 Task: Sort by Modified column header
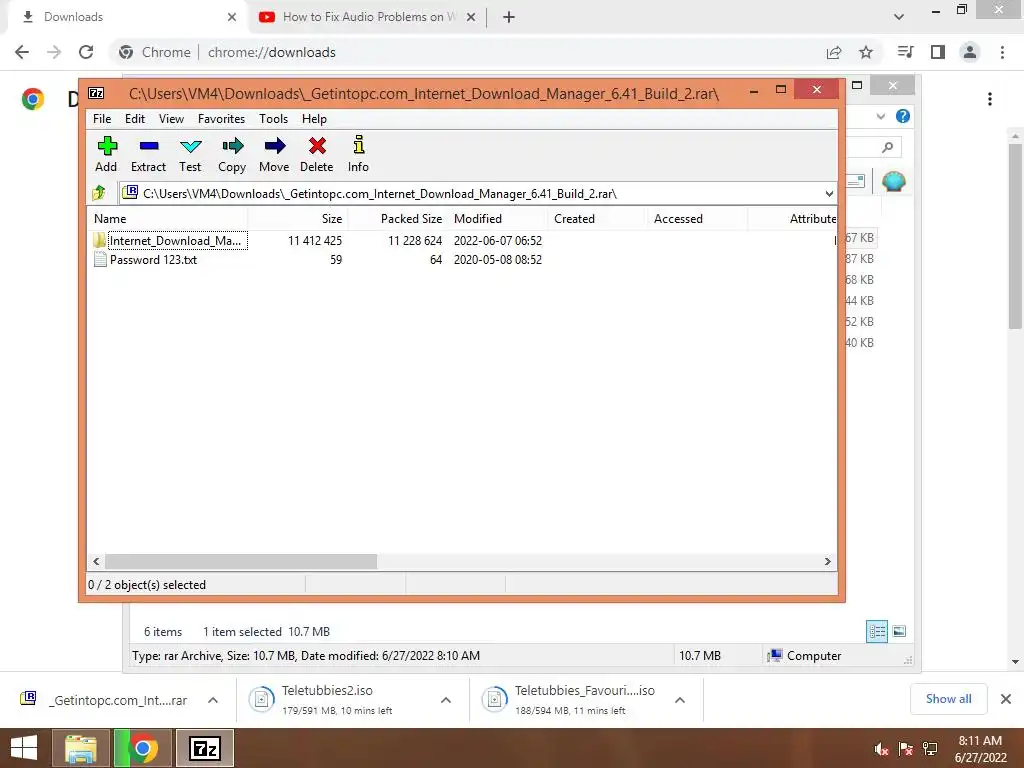click(x=498, y=219)
